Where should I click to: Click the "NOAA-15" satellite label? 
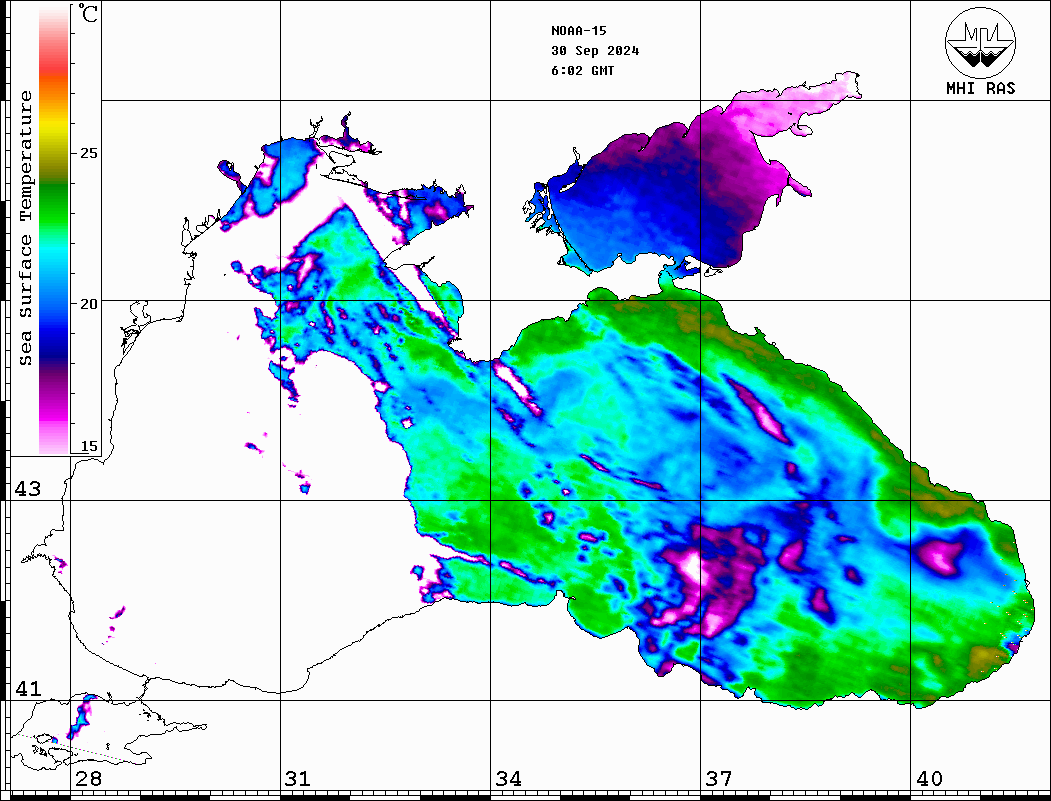coord(579,31)
